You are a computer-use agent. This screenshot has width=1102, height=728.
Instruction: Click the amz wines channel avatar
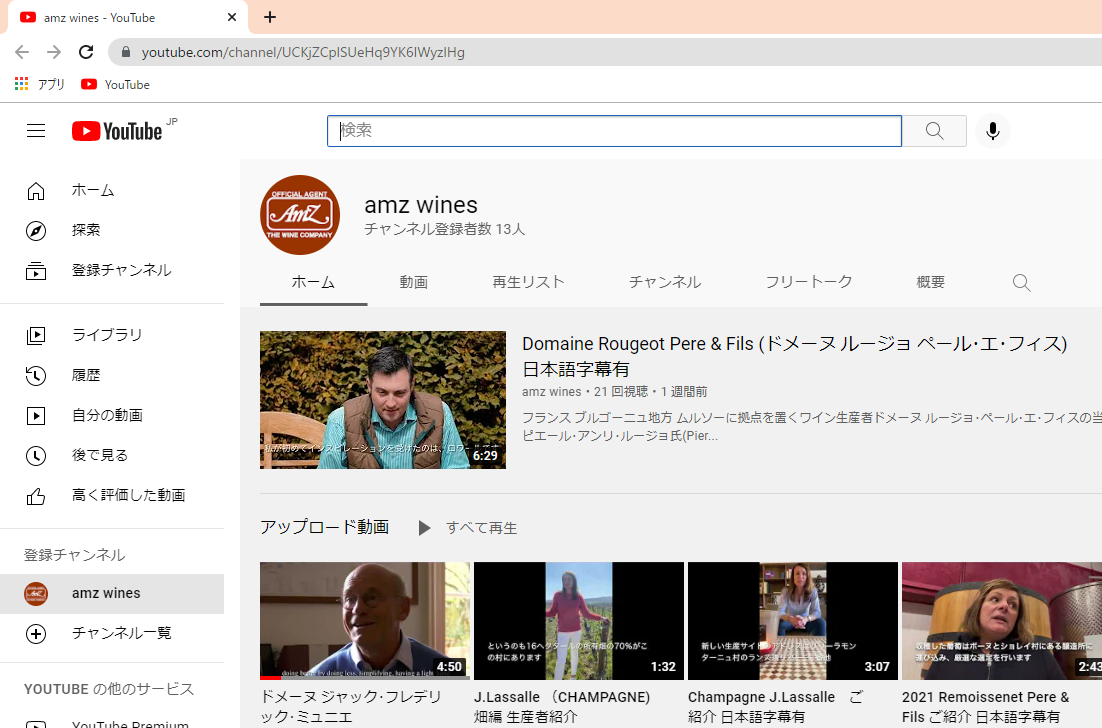point(300,215)
